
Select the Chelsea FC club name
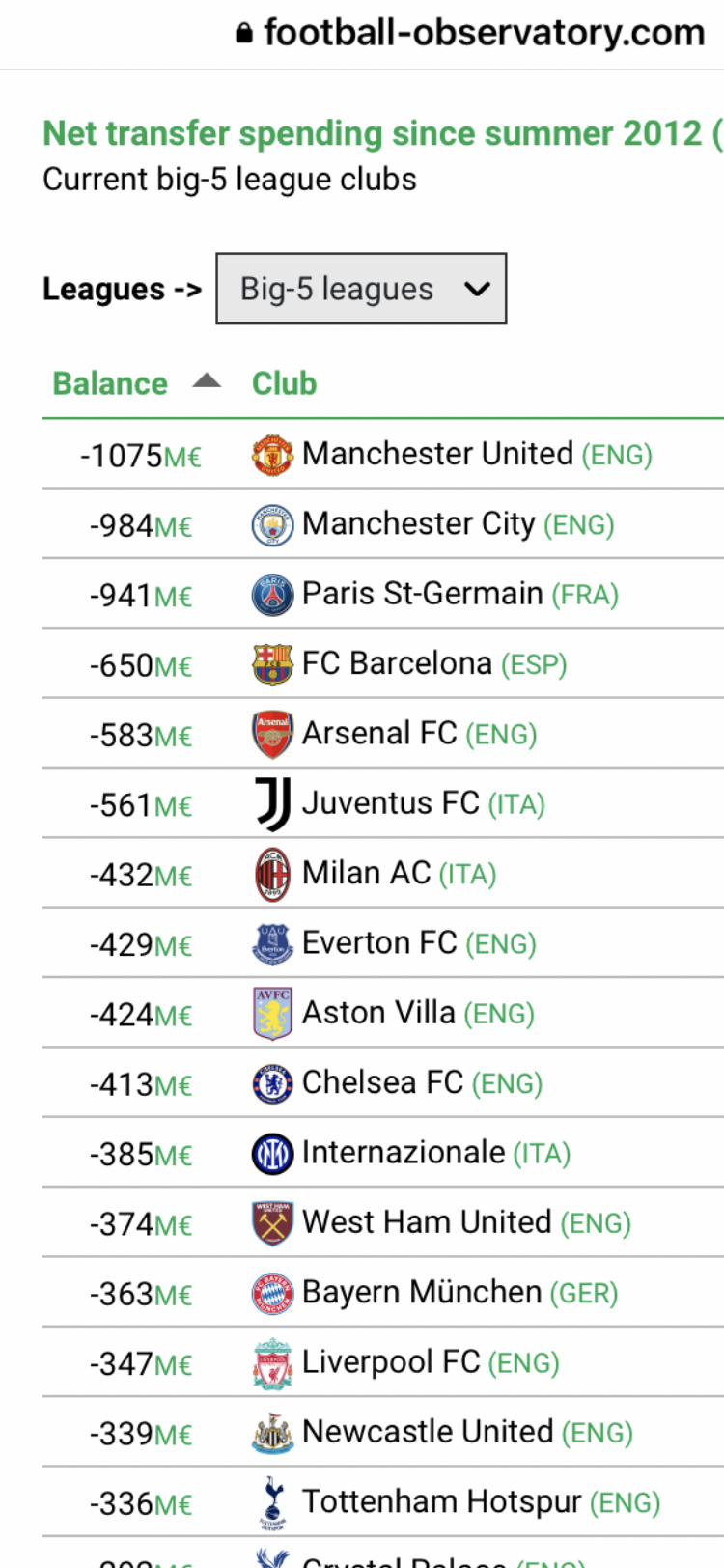383,1082
